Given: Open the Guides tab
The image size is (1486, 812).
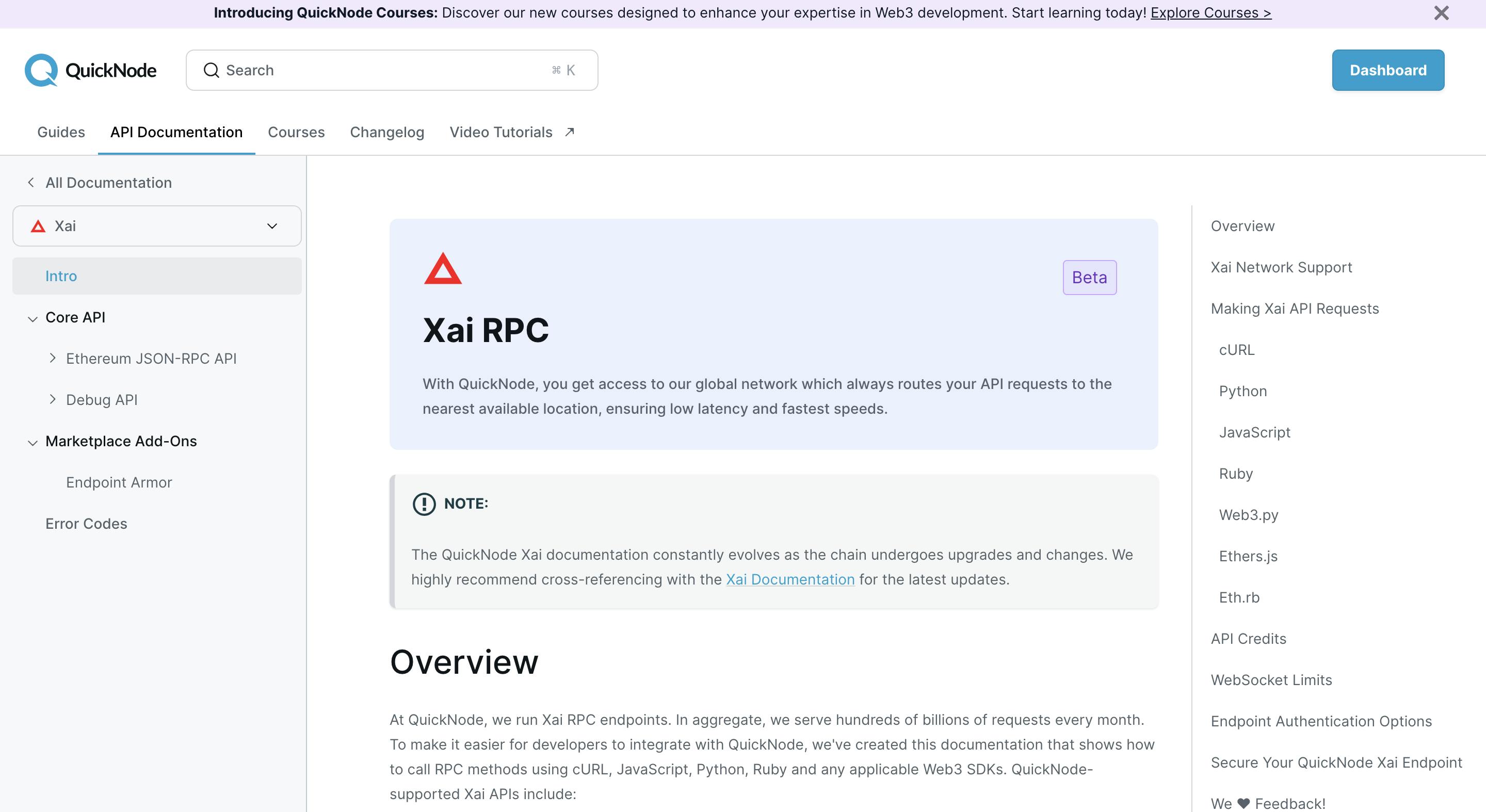Looking at the screenshot, I should (61, 132).
